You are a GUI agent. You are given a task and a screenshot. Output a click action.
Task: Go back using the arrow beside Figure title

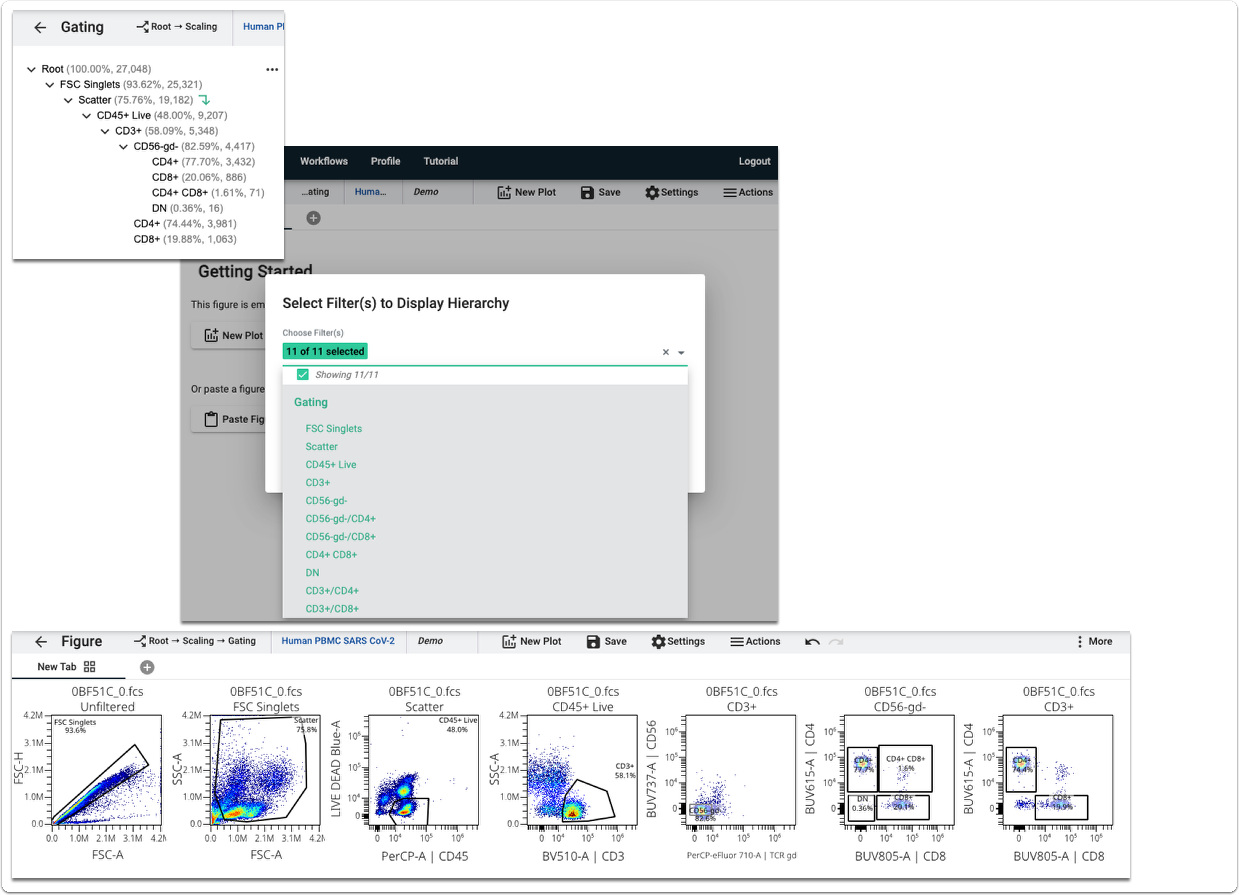click(x=40, y=642)
